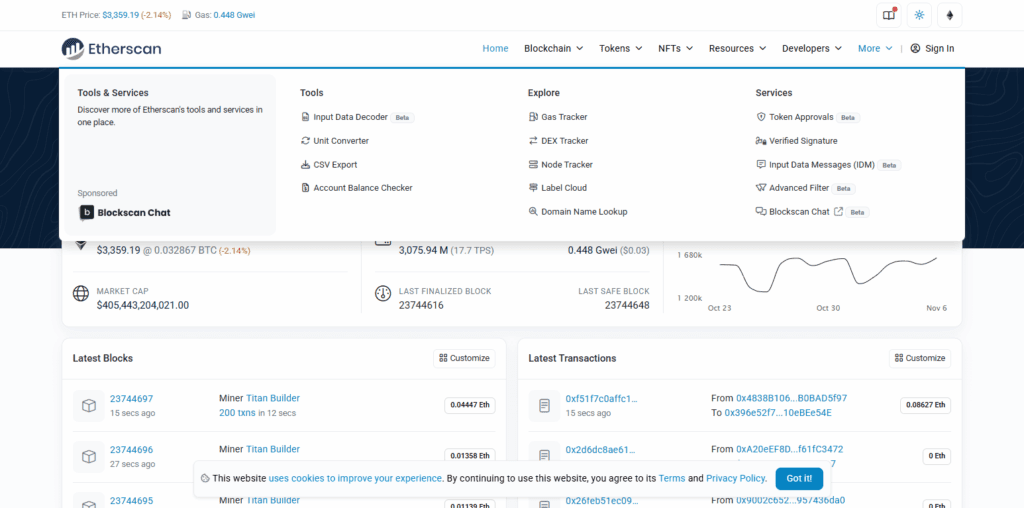The height and width of the screenshot is (508, 1024).
Task: Click the Last Finalized Block gauge icon
Action: 383,293
